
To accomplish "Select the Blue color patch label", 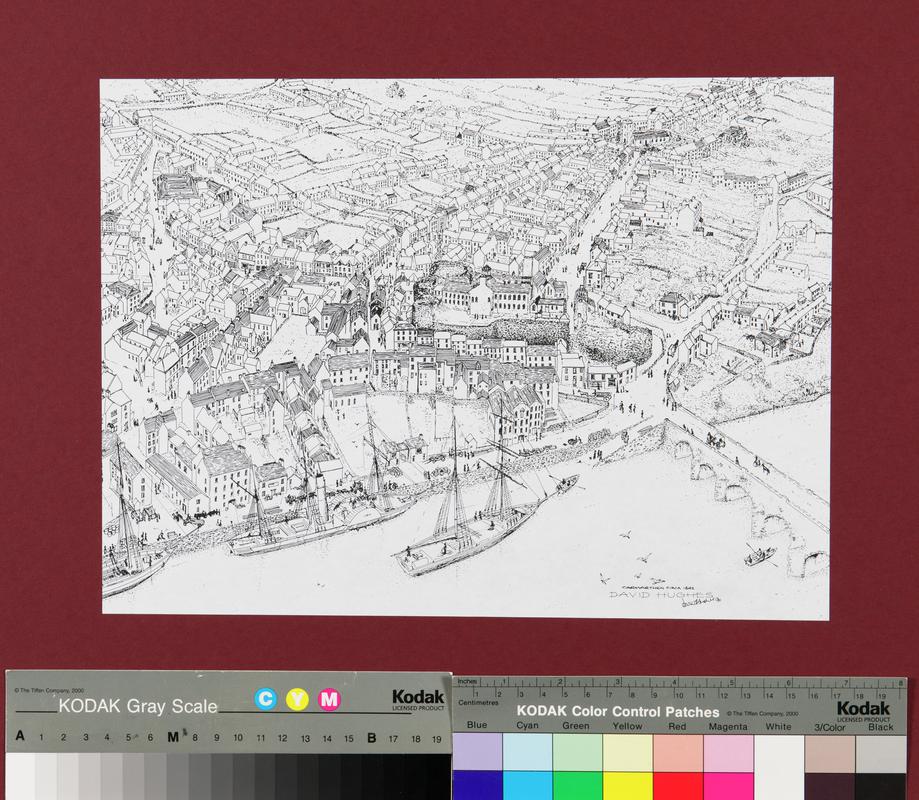I will pos(477,726).
